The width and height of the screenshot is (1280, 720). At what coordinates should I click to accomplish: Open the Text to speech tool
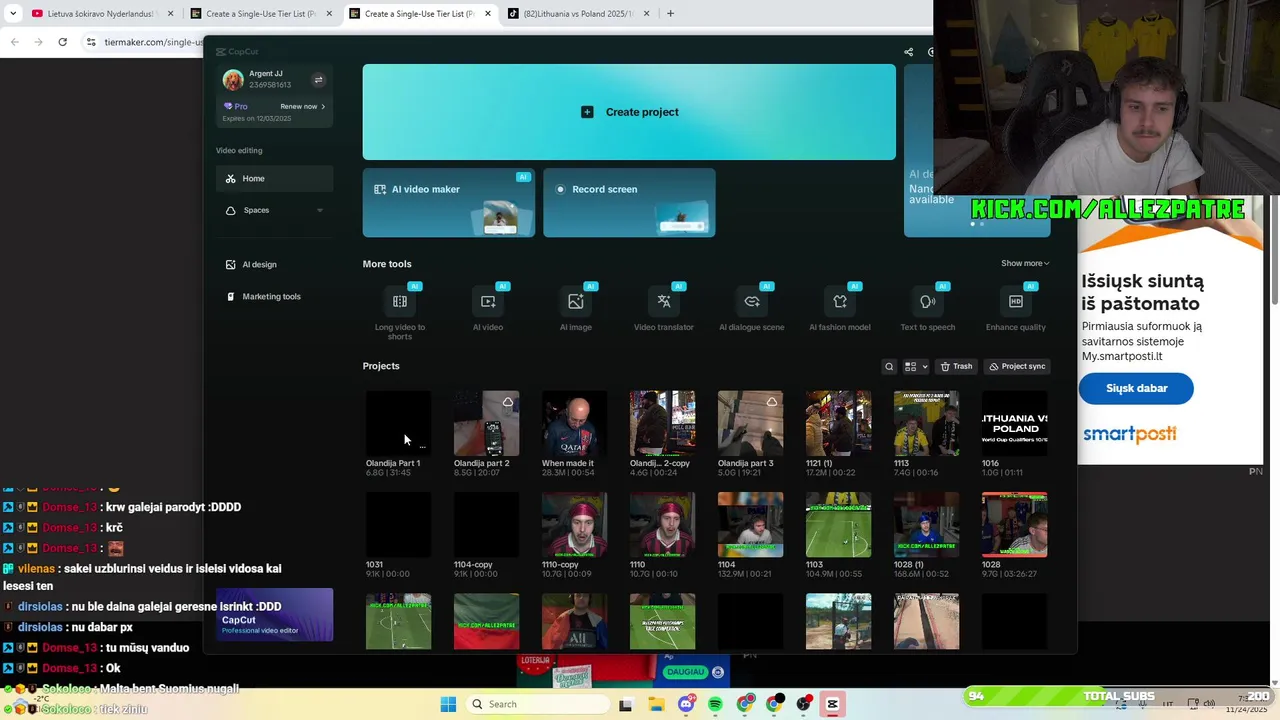(928, 308)
